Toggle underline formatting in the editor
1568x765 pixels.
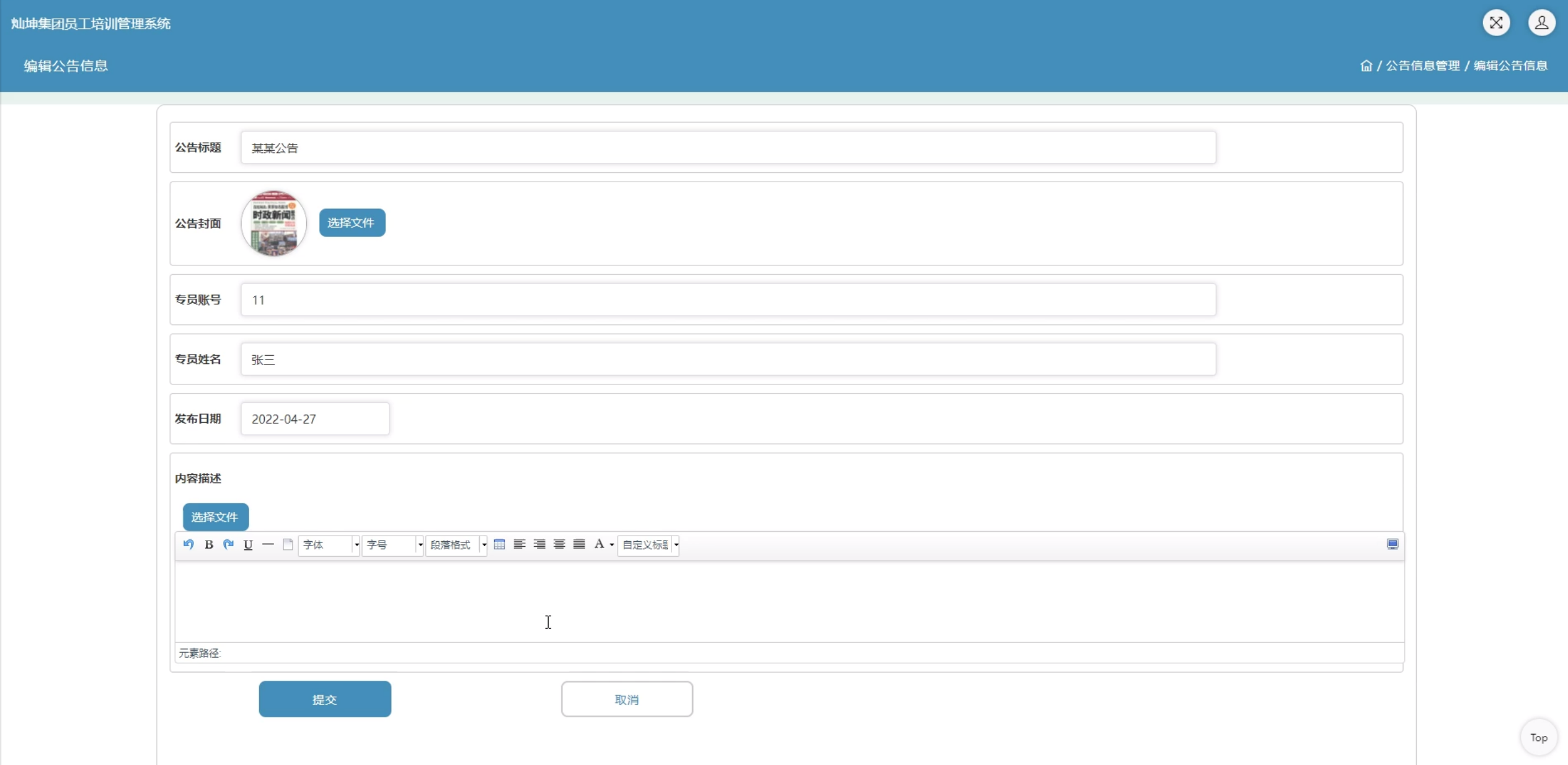[248, 544]
